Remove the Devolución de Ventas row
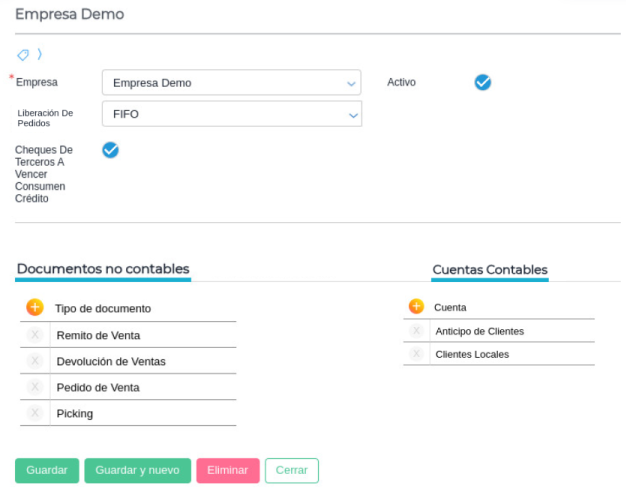Image resolution: width=626 pixels, height=491 pixels. 35,361
